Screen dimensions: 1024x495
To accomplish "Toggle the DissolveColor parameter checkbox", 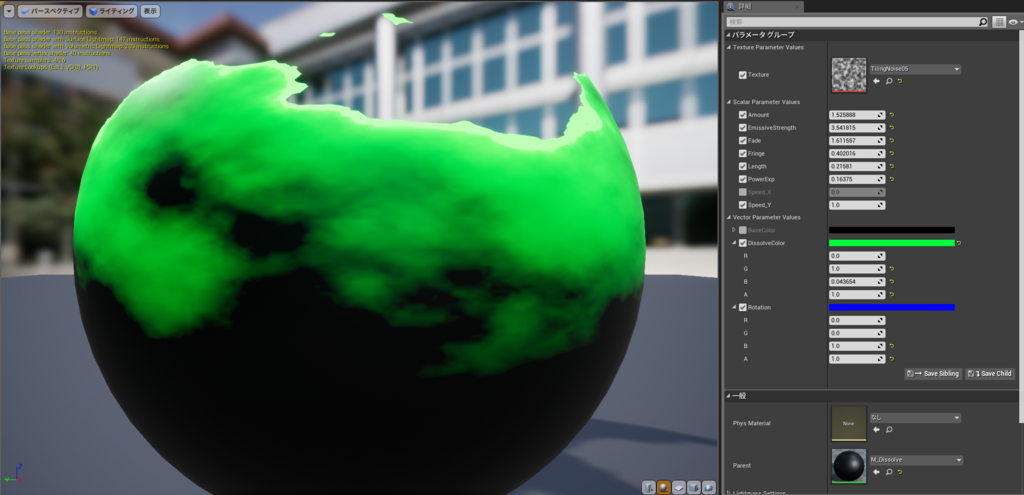I will [x=743, y=243].
